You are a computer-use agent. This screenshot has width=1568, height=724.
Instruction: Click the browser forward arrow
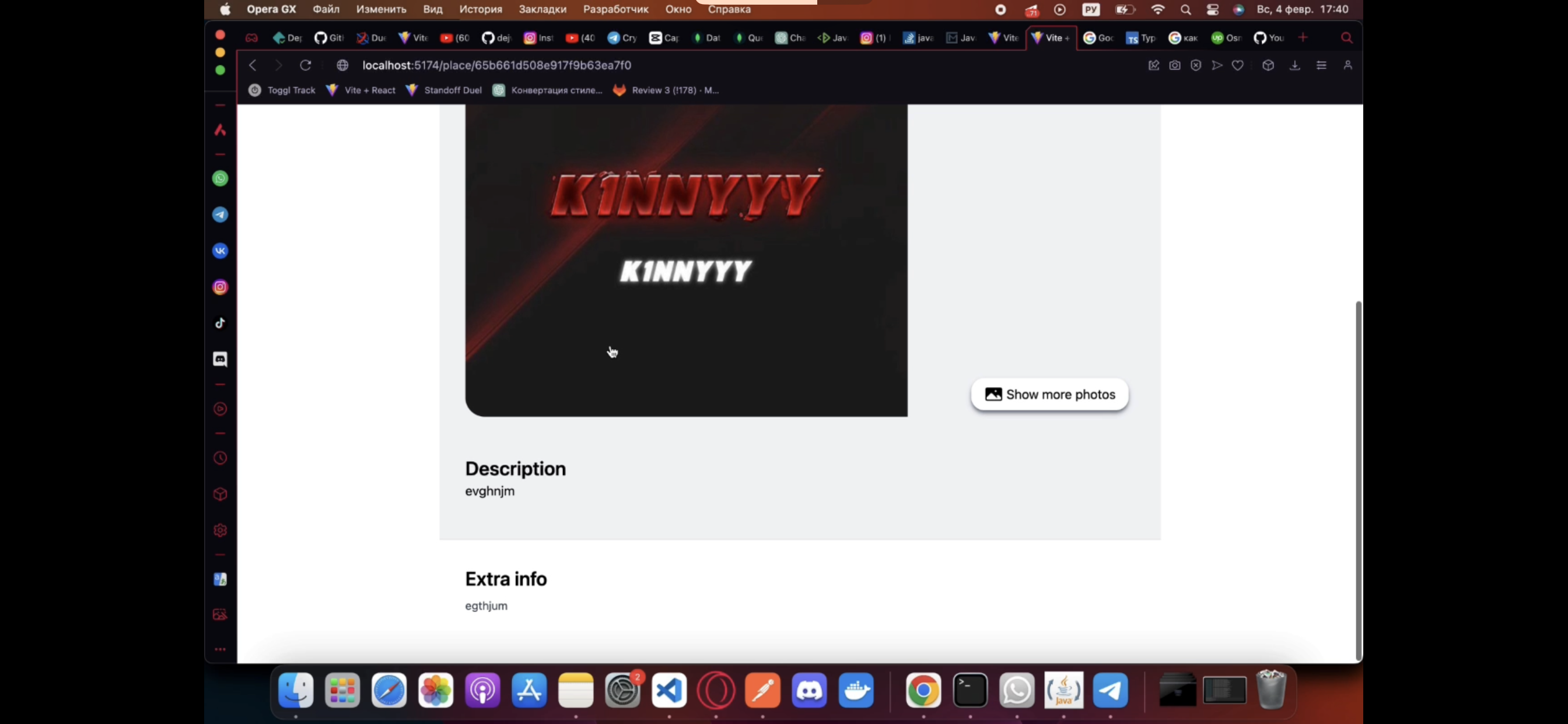(278, 65)
